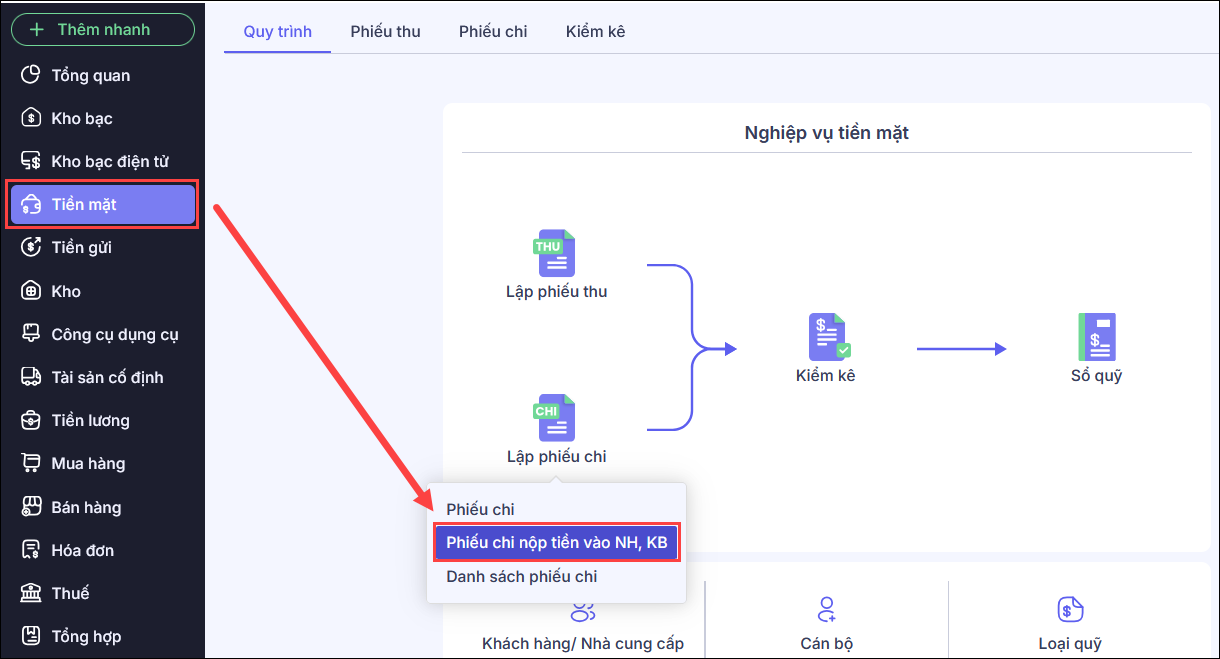Click the Thuế bank icon
The image size is (1220, 659).
(32, 593)
